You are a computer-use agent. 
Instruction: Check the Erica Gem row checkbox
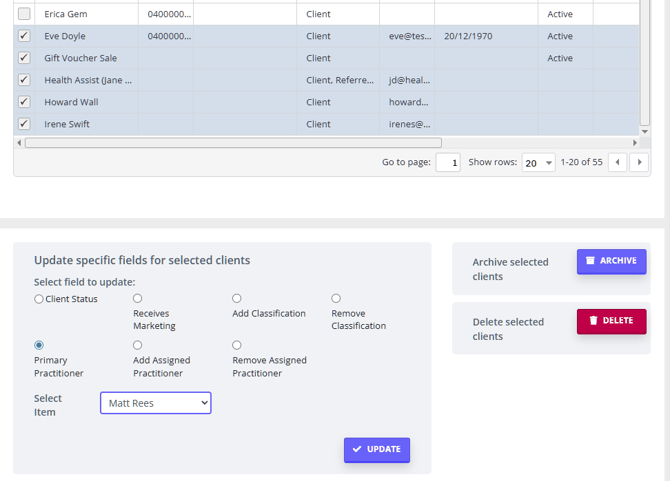pos(24,14)
